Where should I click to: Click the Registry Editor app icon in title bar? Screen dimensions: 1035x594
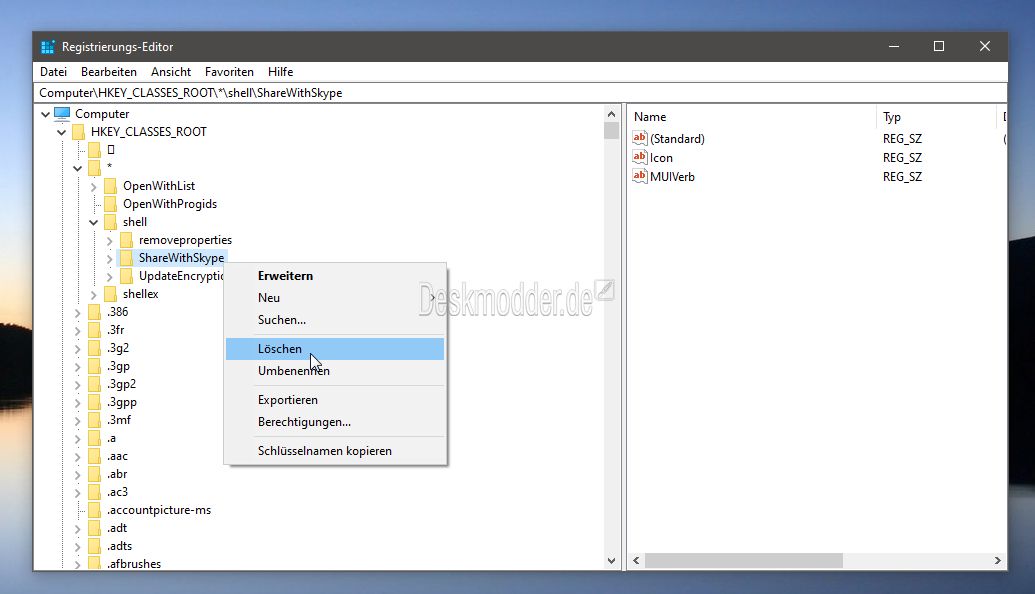click(x=48, y=47)
